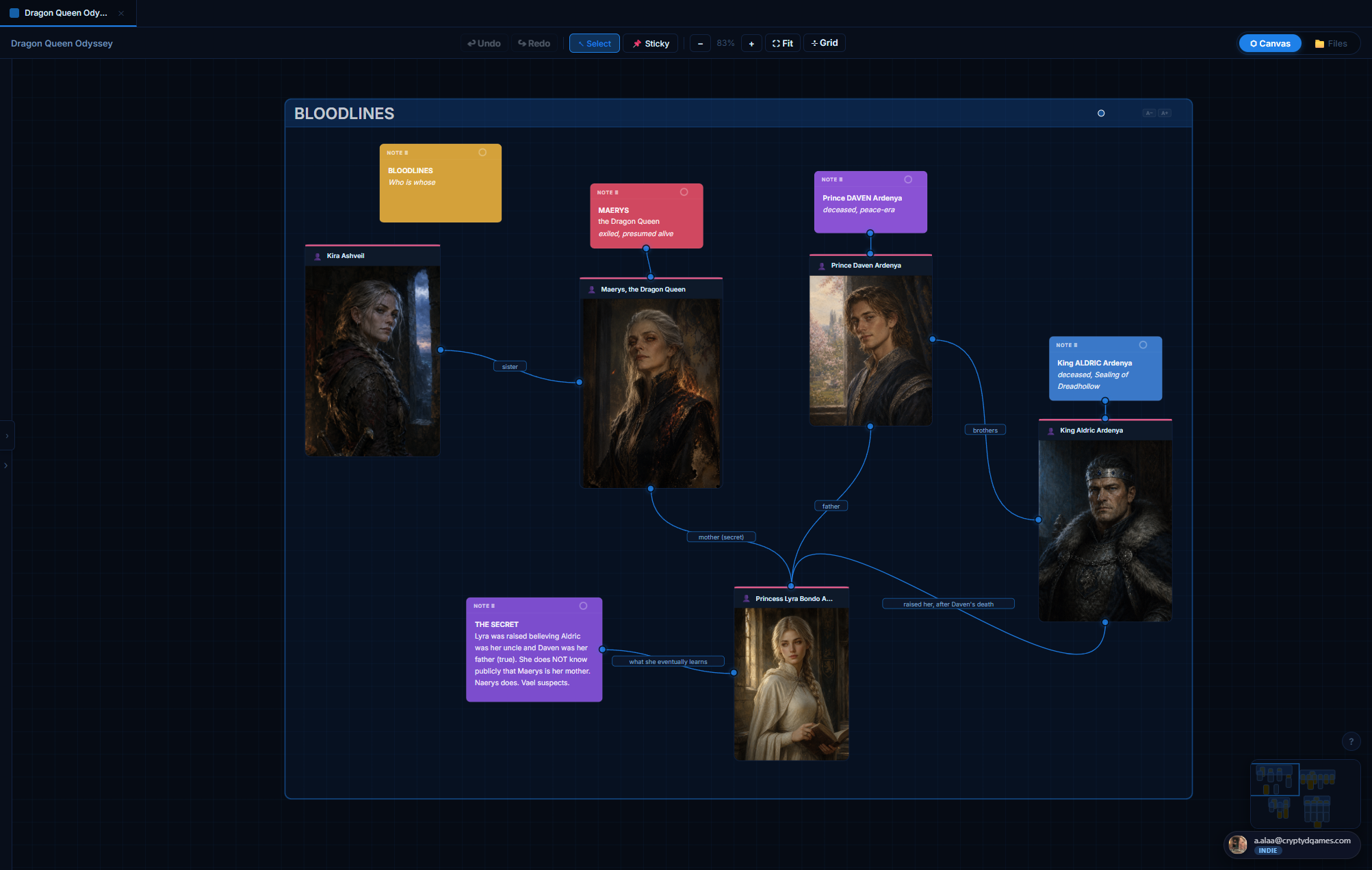Zoom out with the minus button

(x=700, y=43)
